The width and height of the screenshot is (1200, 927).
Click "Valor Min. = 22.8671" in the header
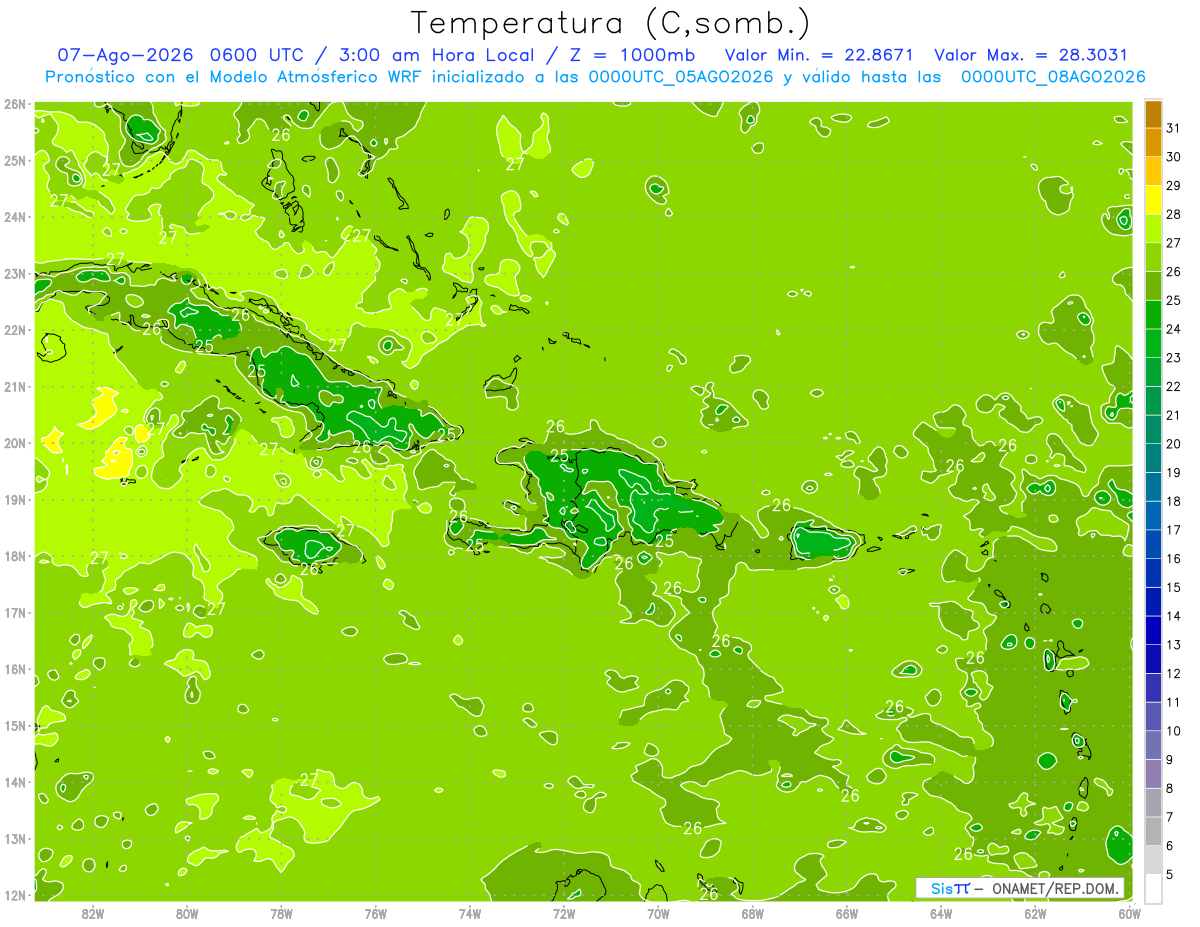[818, 55]
